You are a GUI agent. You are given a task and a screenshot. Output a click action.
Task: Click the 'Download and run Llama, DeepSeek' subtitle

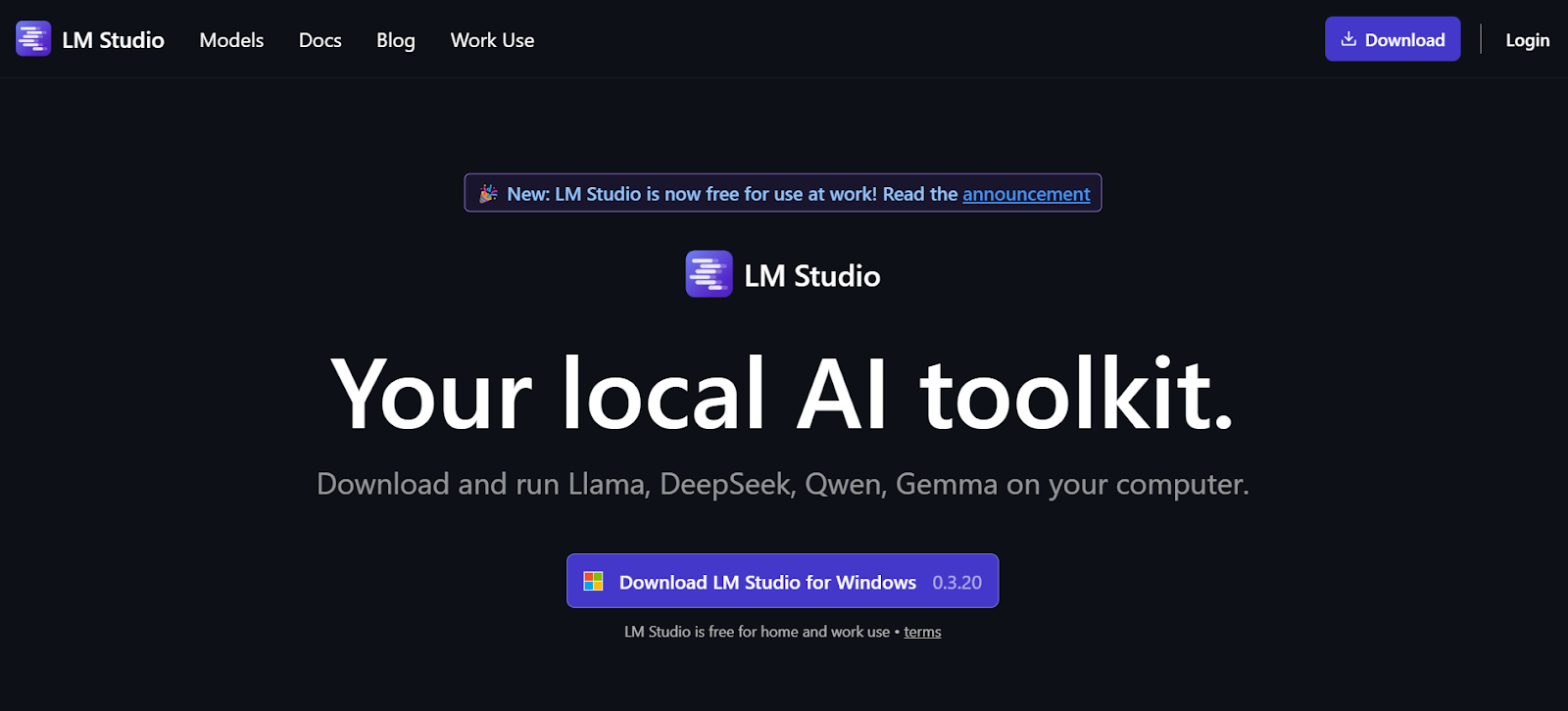click(x=782, y=484)
